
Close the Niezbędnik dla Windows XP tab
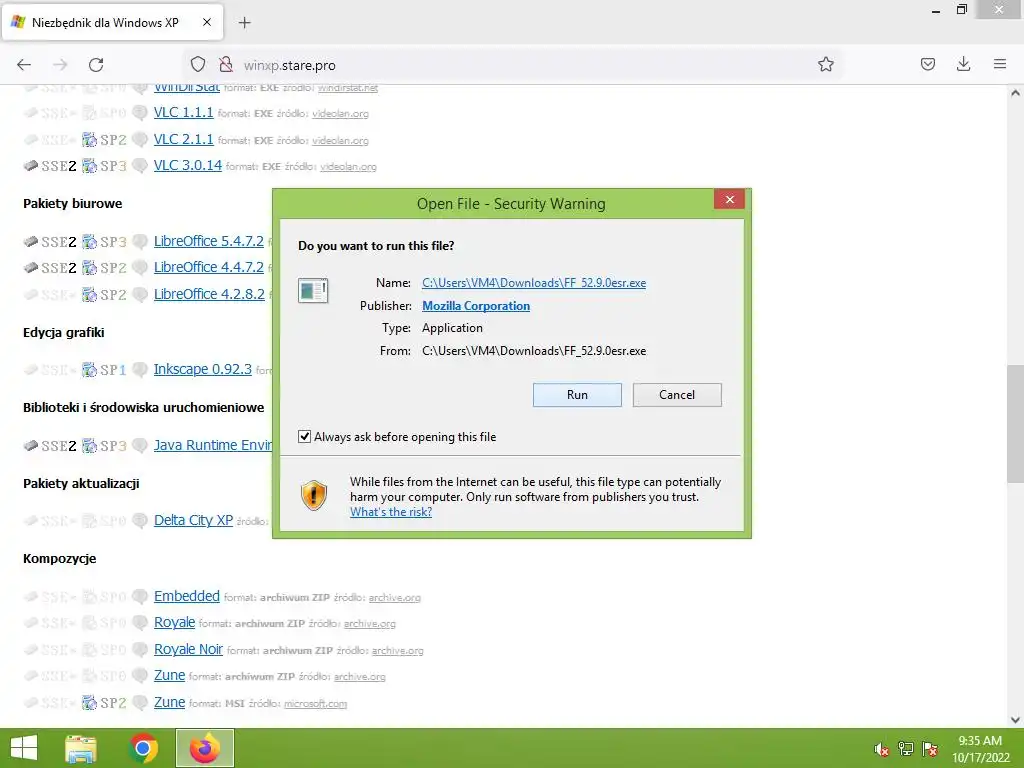(207, 22)
